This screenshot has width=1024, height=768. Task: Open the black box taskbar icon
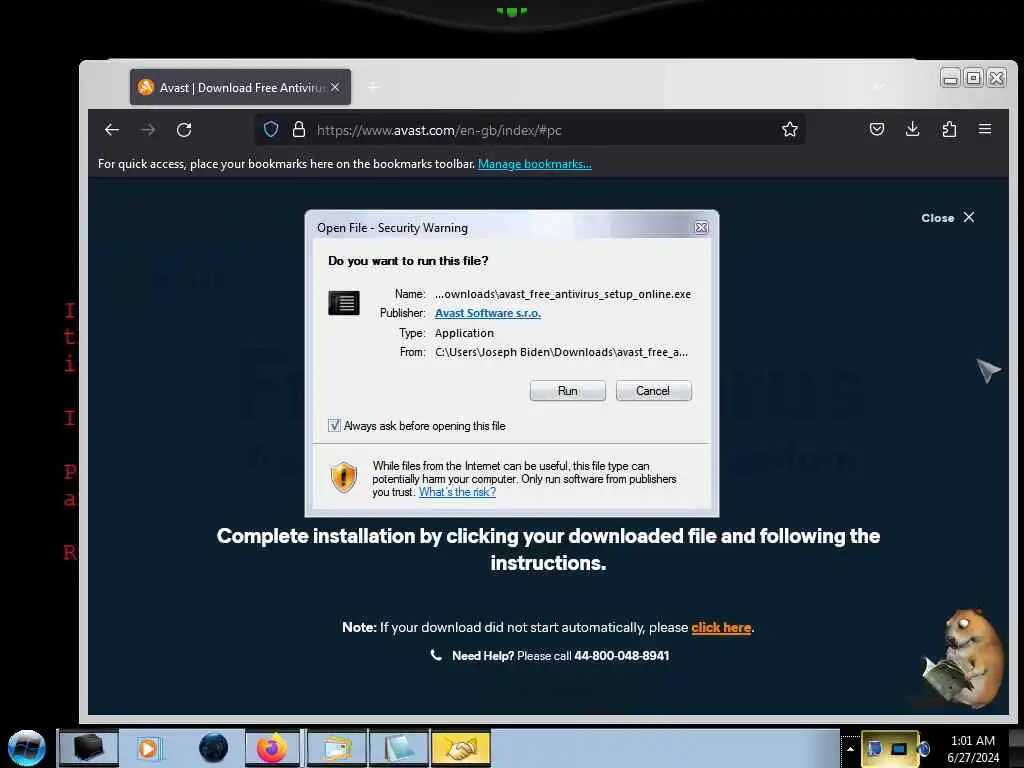point(88,748)
